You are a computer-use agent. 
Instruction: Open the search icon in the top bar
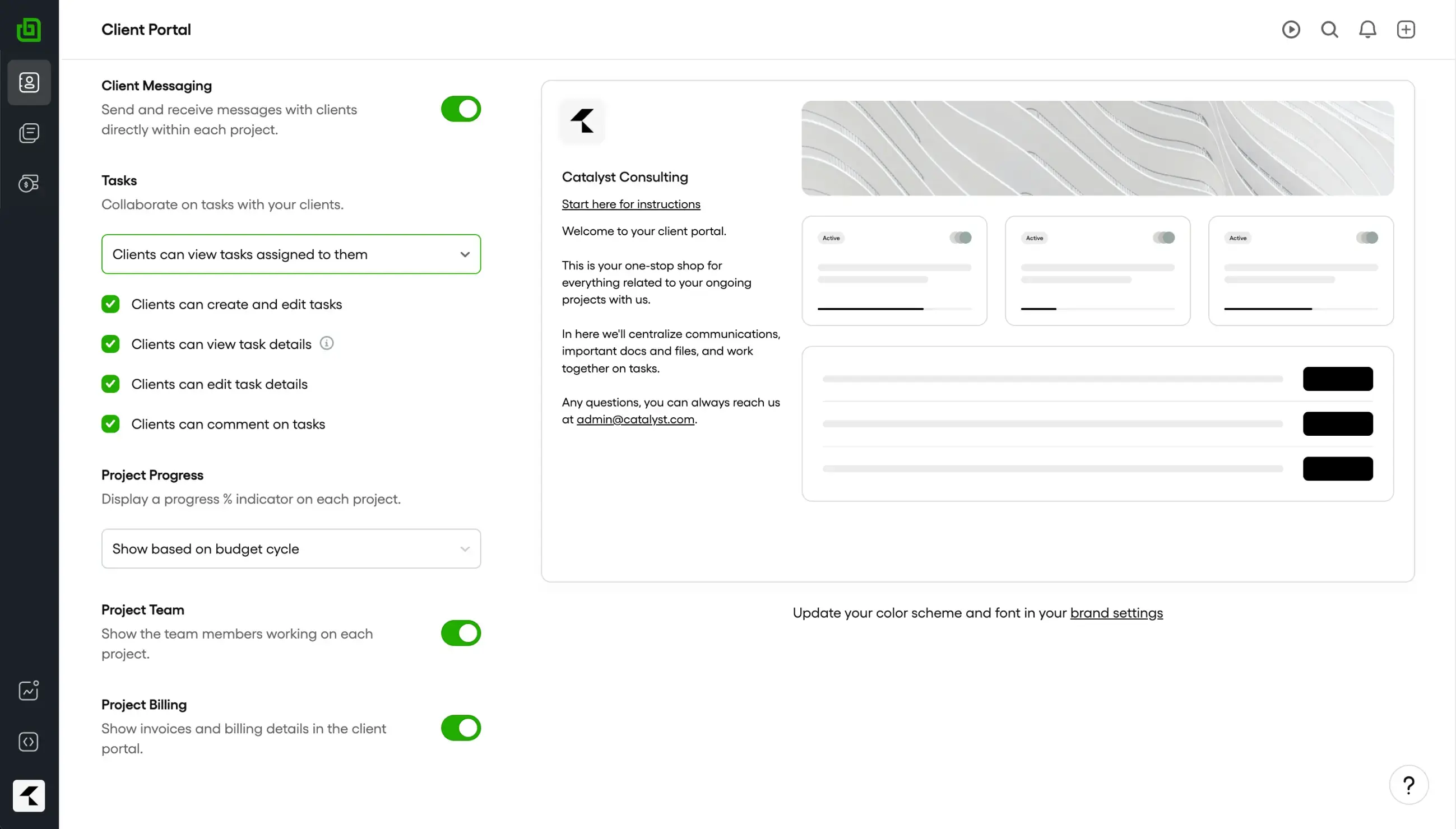1329,29
